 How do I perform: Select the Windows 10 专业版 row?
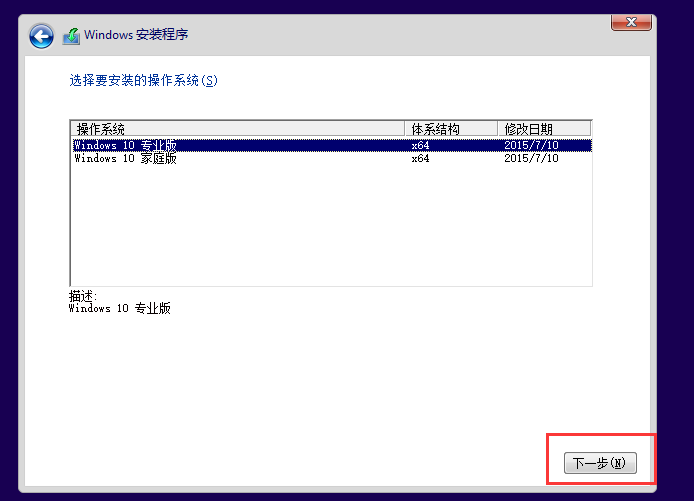click(x=332, y=145)
